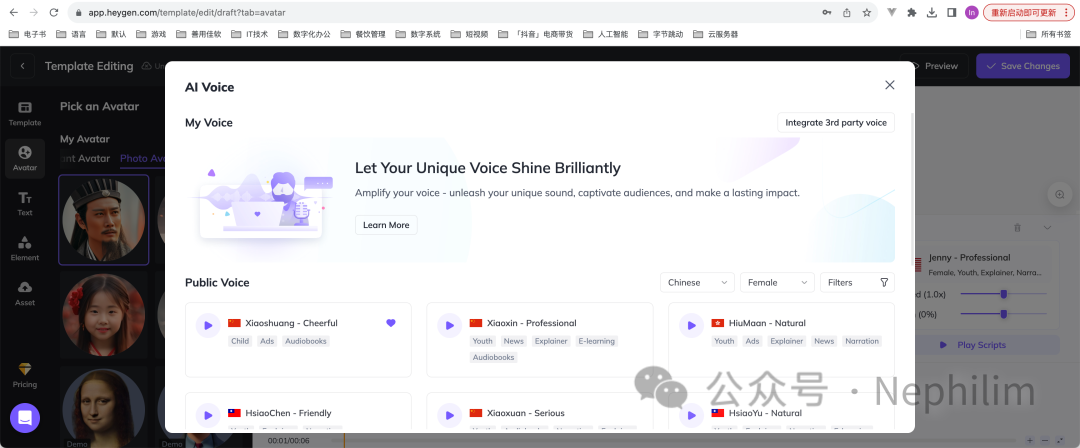Collapse the script section chevron

click(x=1048, y=227)
